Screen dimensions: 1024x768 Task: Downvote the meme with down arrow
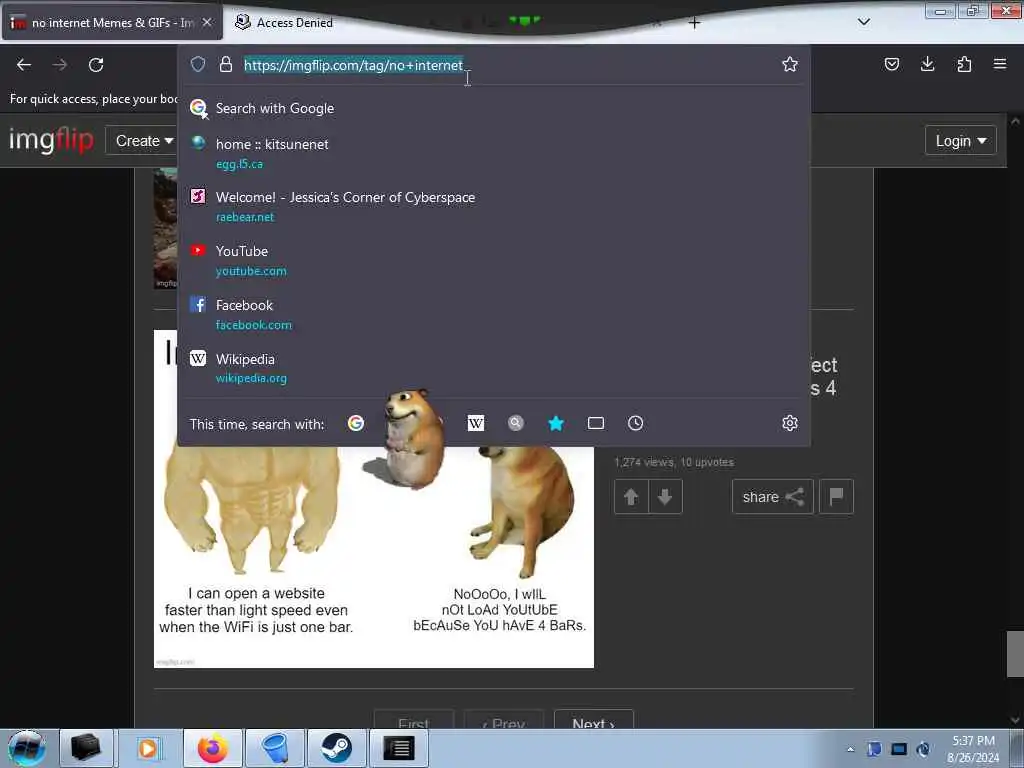[665, 497]
